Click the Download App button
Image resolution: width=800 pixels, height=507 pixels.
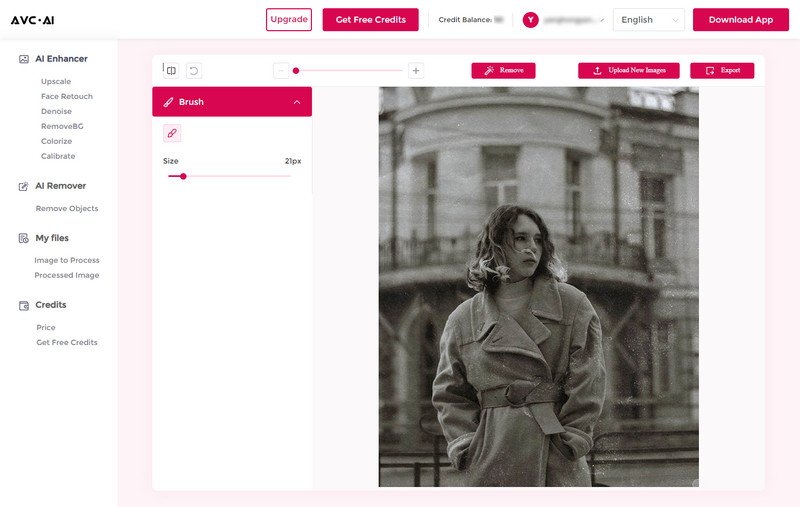[741, 19]
